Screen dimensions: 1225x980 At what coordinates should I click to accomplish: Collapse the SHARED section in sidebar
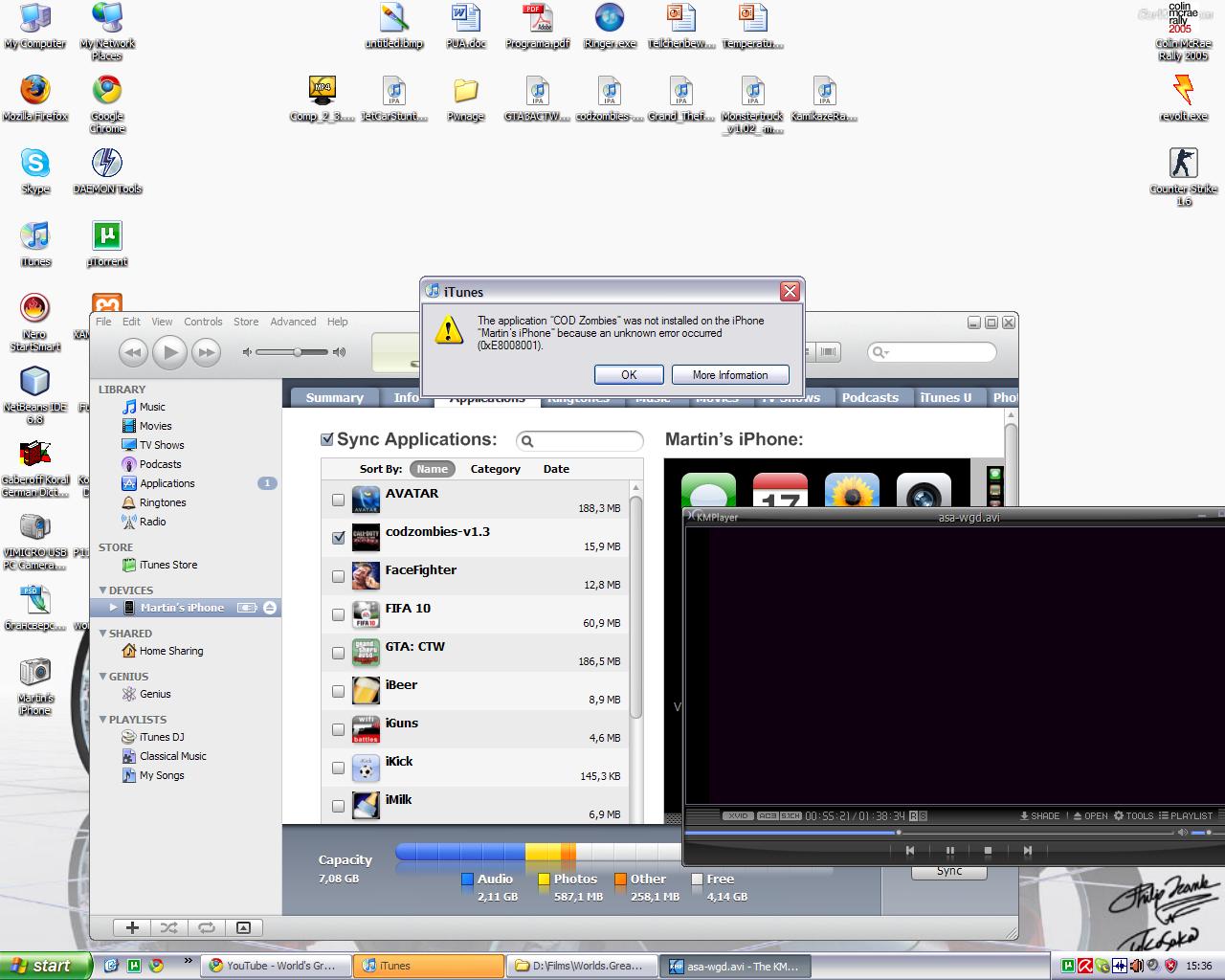point(103,634)
